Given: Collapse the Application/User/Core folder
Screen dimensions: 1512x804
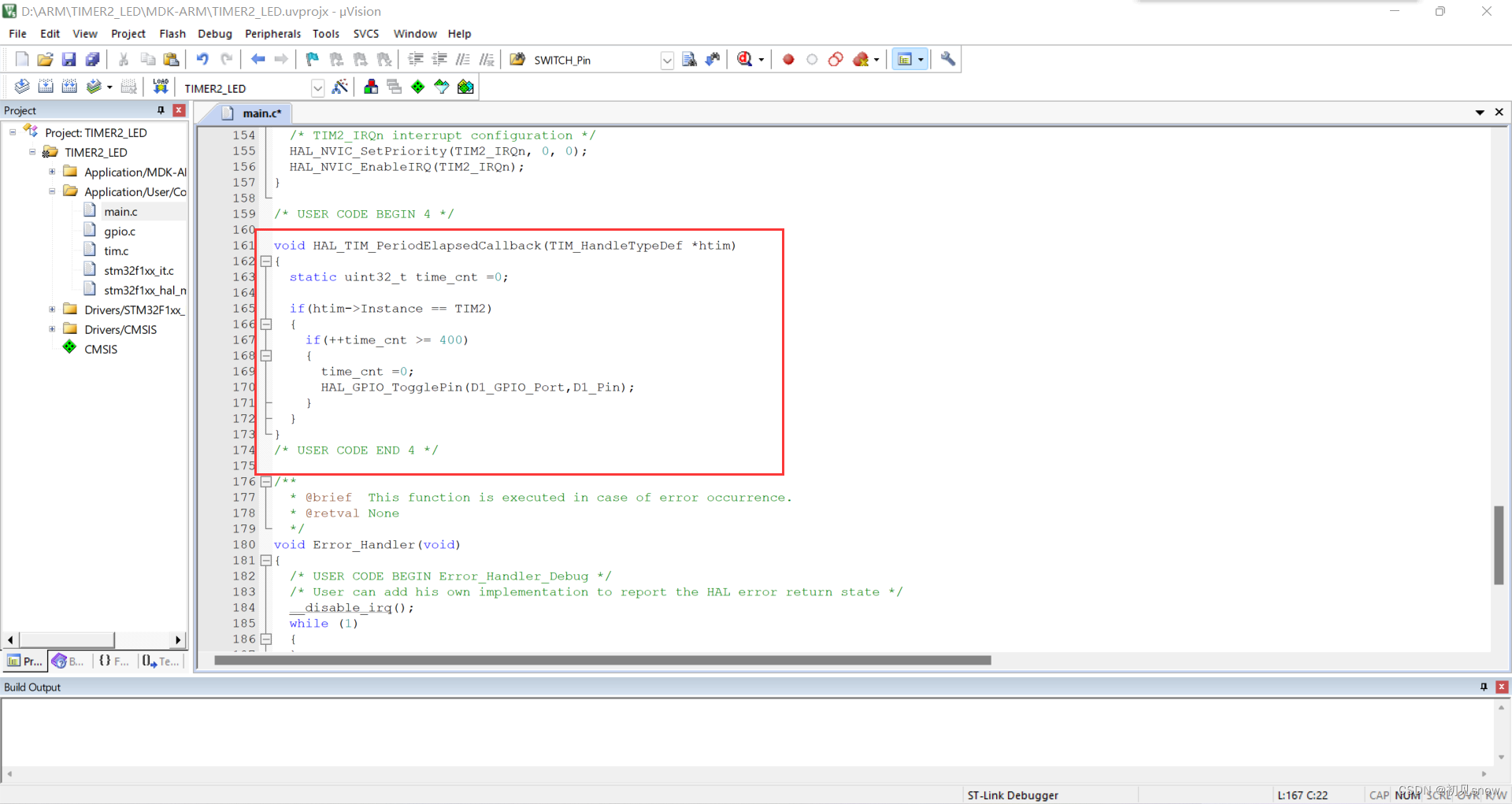Looking at the screenshot, I should [x=52, y=191].
